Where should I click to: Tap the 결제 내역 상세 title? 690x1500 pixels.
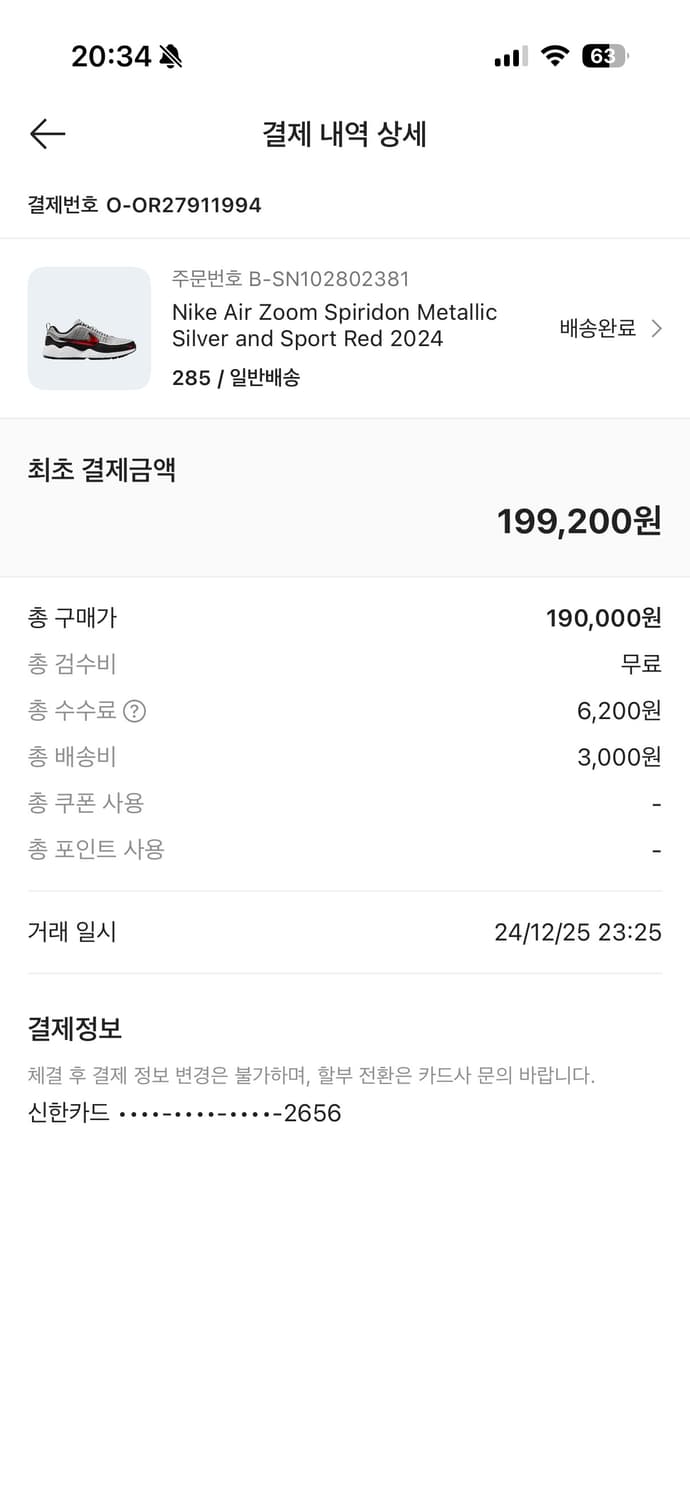[x=345, y=134]
